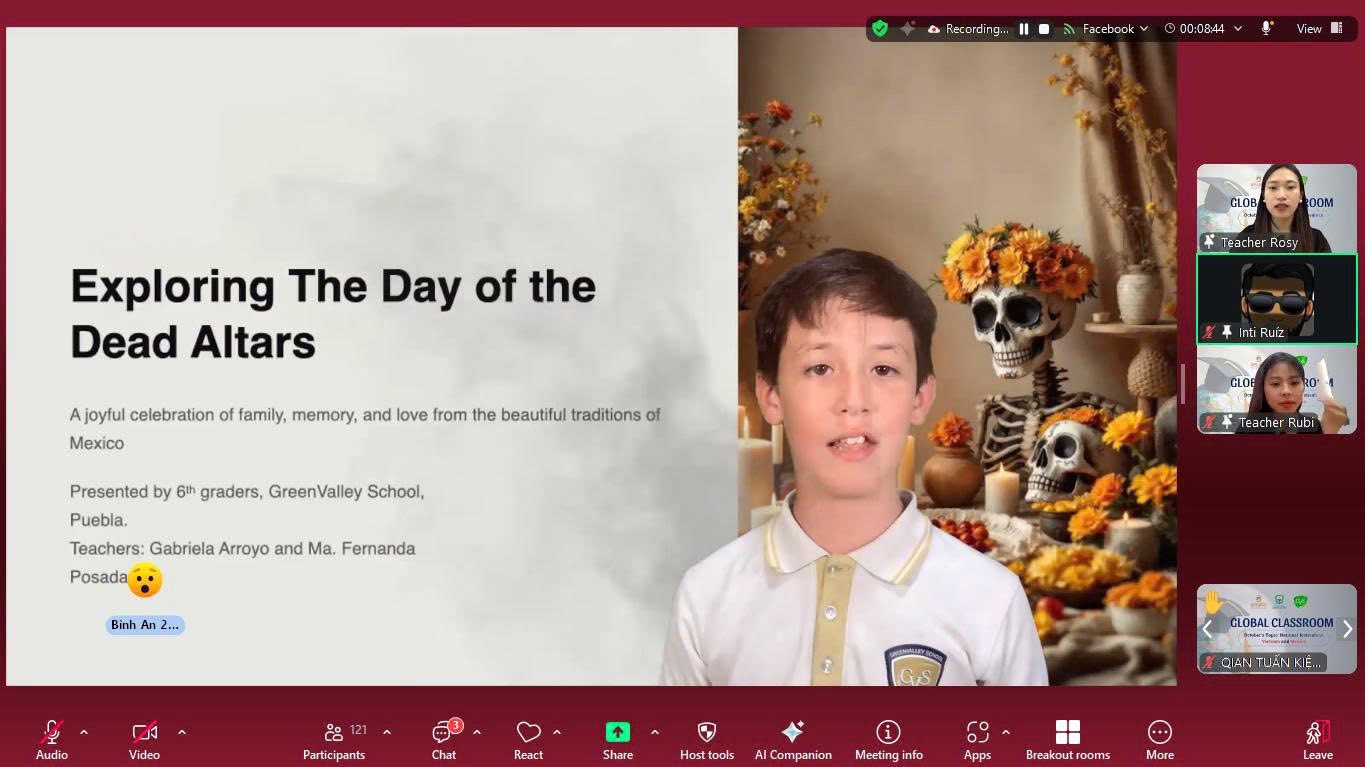The image size is (1365, 767).
Task: Open Facebook live stream dropdown
Action: [1114, 29]
